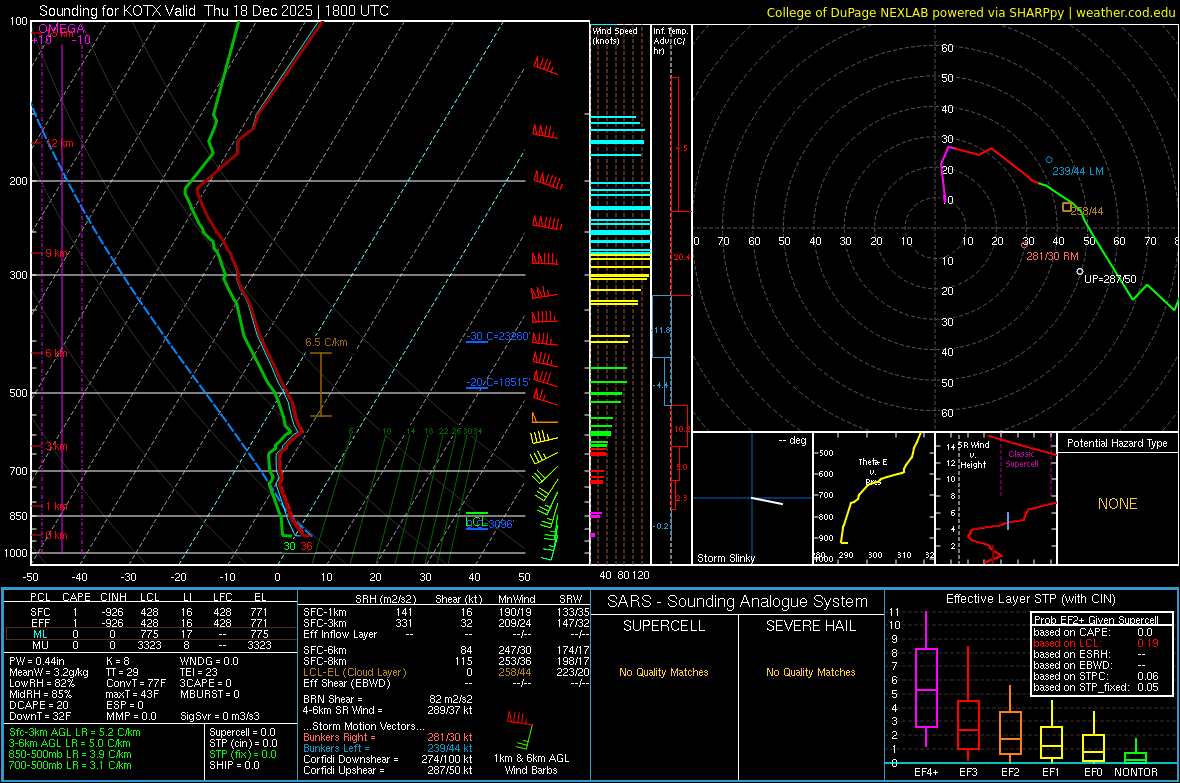This screenshot has width=1180, height=783.
Task: Click the OMEGA label on the skew-T
Action: point(61,29)
